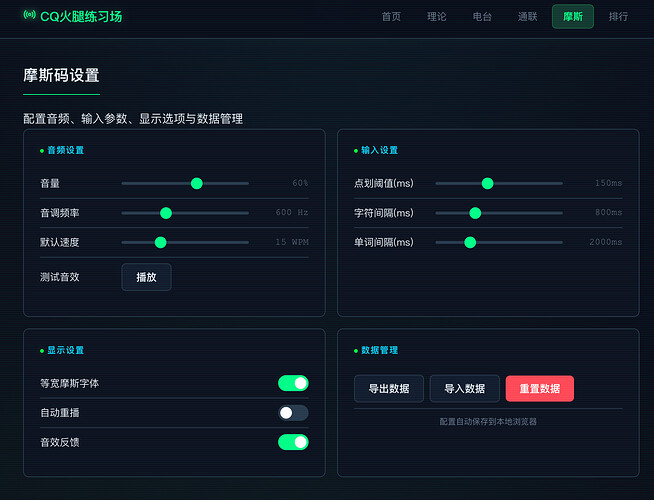
Task: Turn off the 音效反馈 toggle
Action: click(x=293, y=442)
